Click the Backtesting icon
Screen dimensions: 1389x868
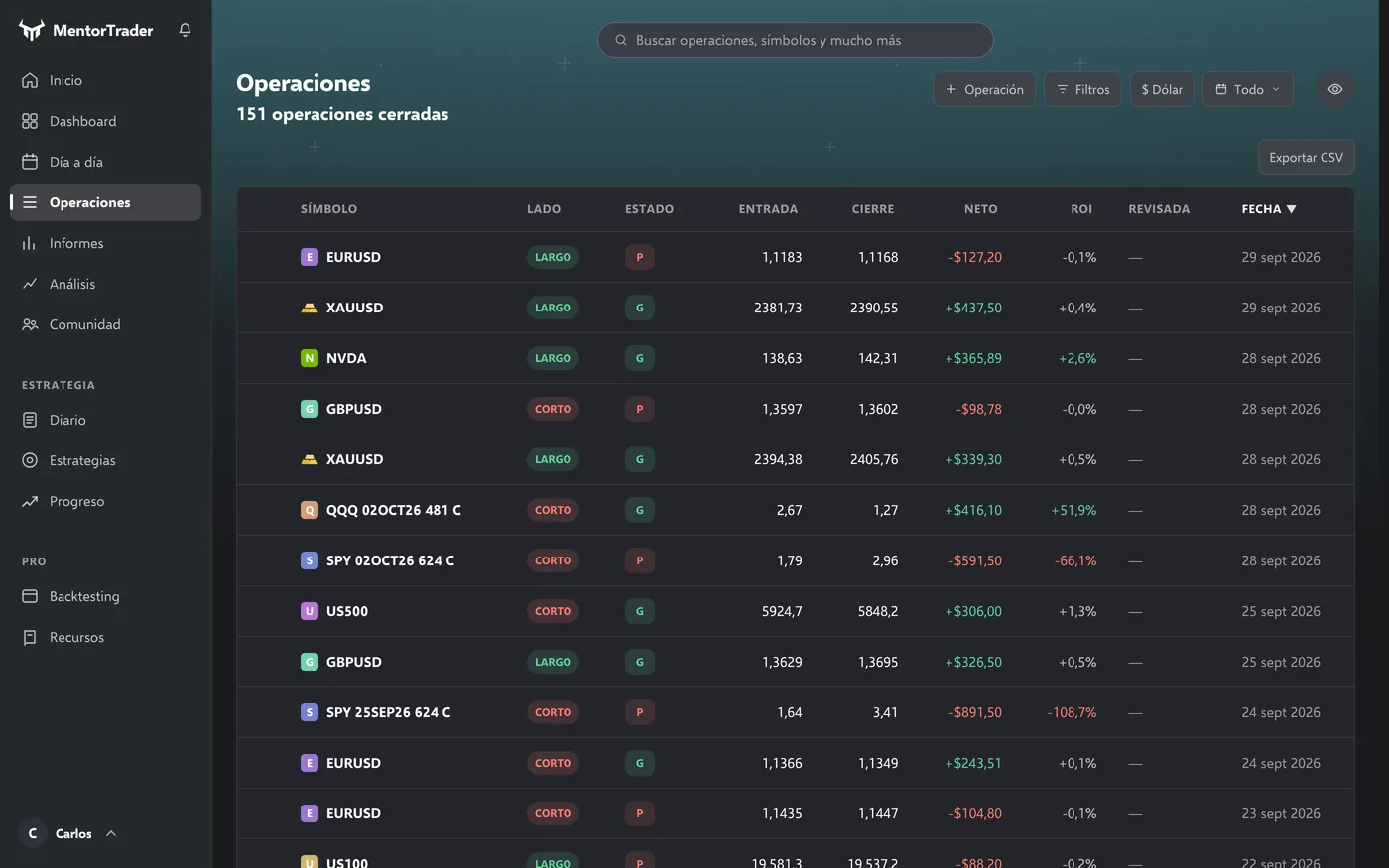(30, 596)
